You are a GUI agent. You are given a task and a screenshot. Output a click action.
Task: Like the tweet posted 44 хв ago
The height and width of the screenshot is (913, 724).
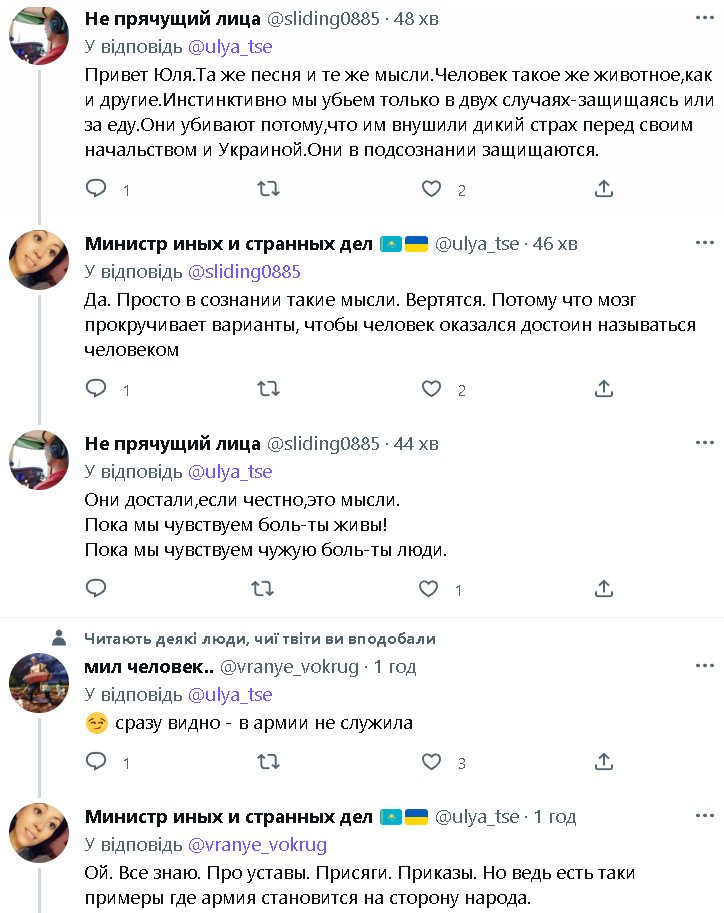tap(431, 588)
